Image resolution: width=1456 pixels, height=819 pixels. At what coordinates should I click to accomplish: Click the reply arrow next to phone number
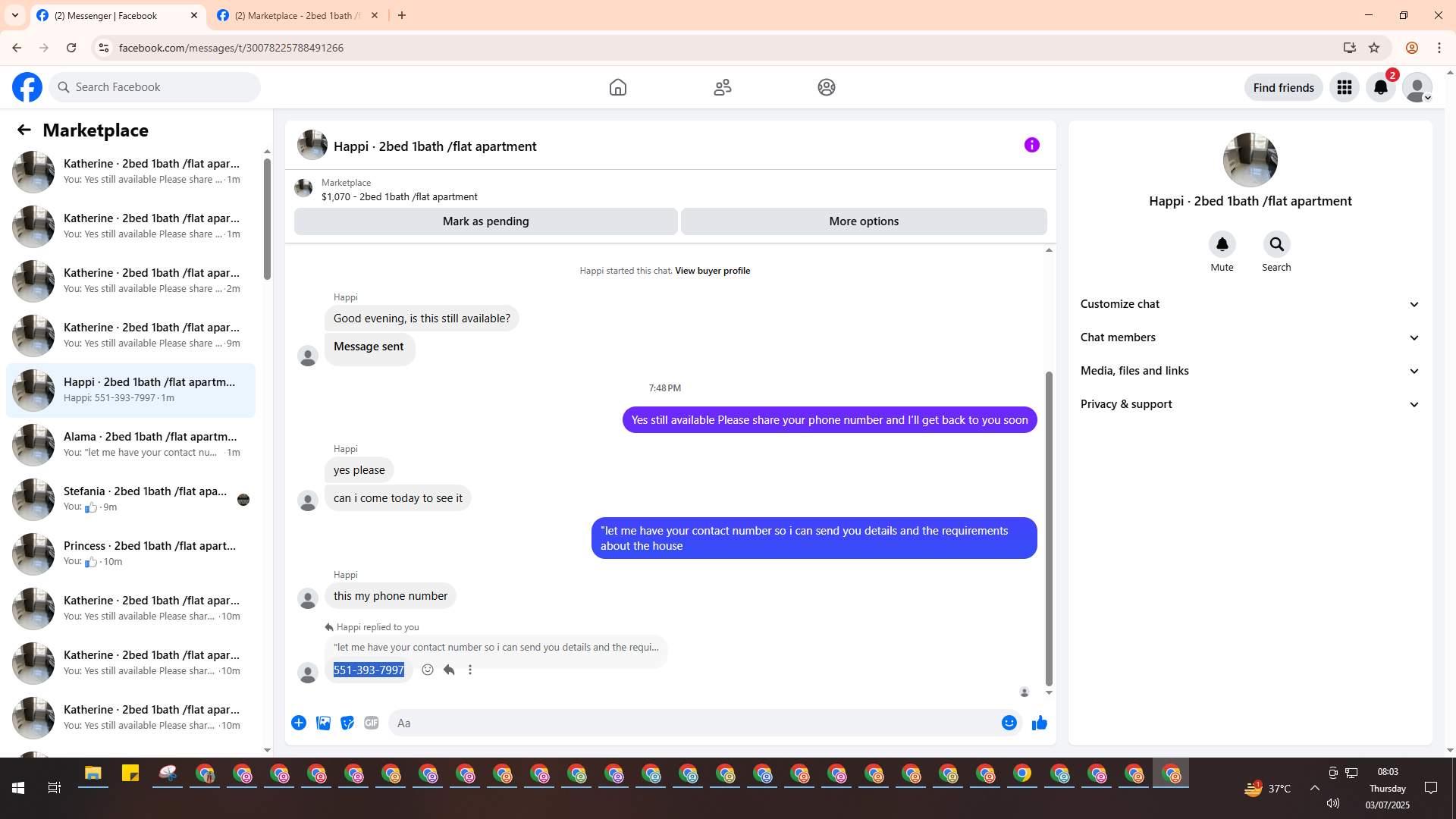449,670
